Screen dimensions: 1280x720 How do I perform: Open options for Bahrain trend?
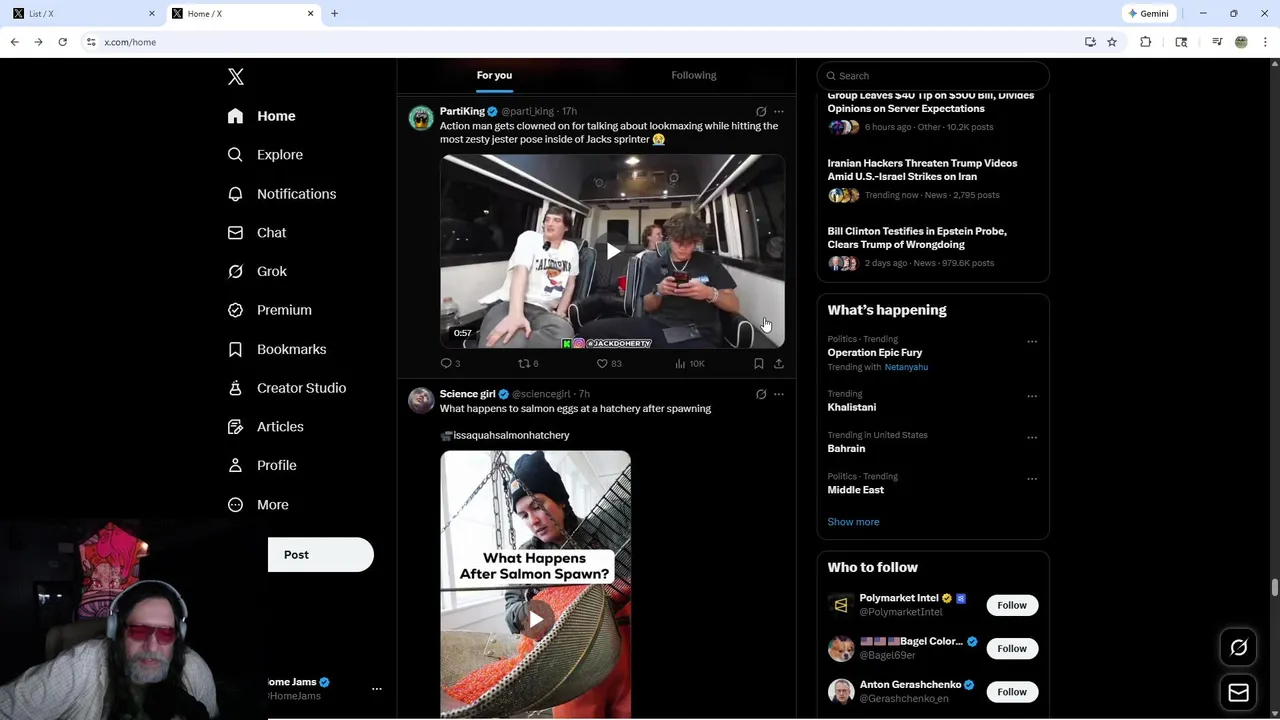click(1032, 438)
